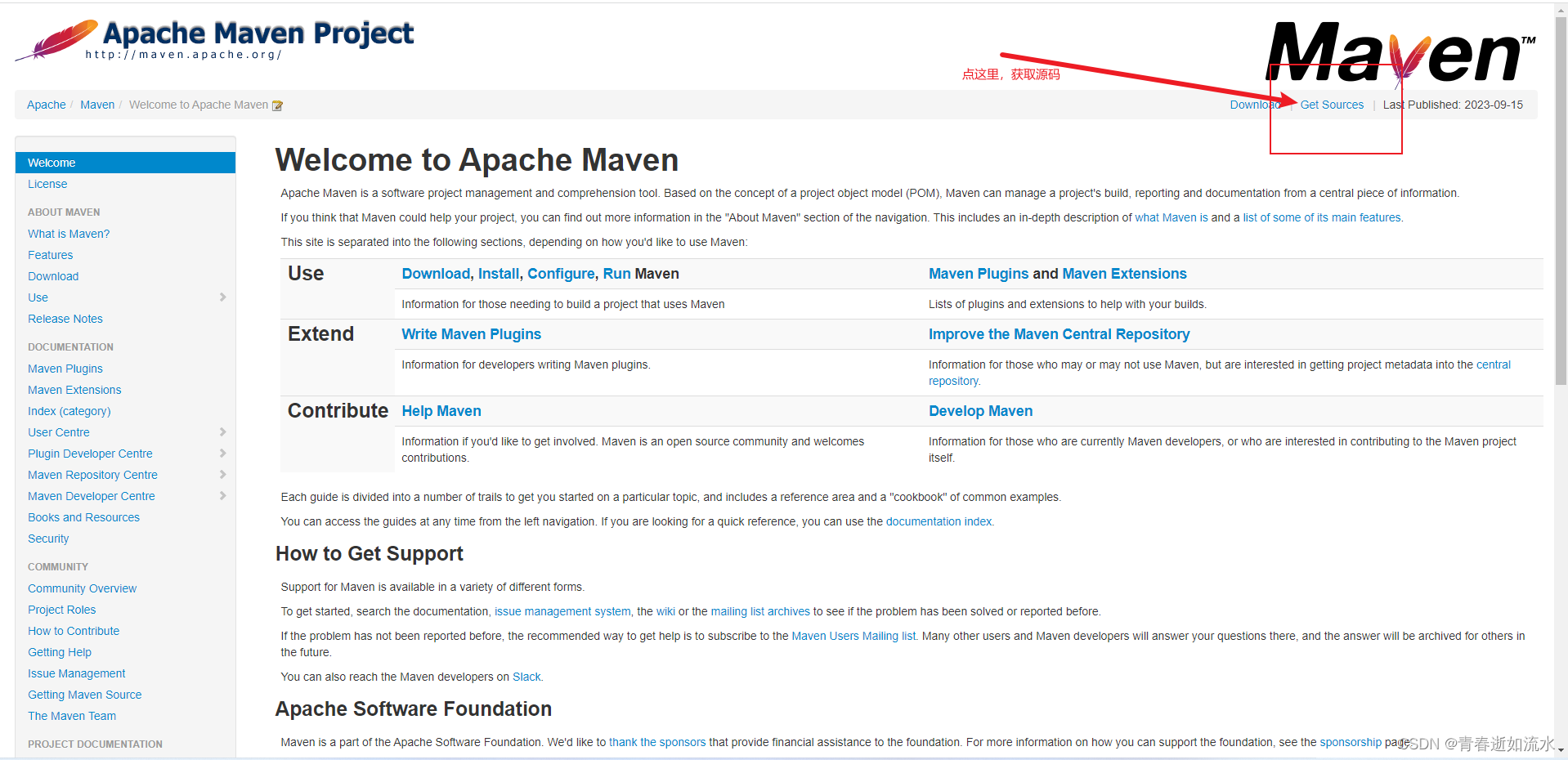Open Release Notes in the sidebar
This screenshot has width=1568, height=760.
[x=65, y=319]
